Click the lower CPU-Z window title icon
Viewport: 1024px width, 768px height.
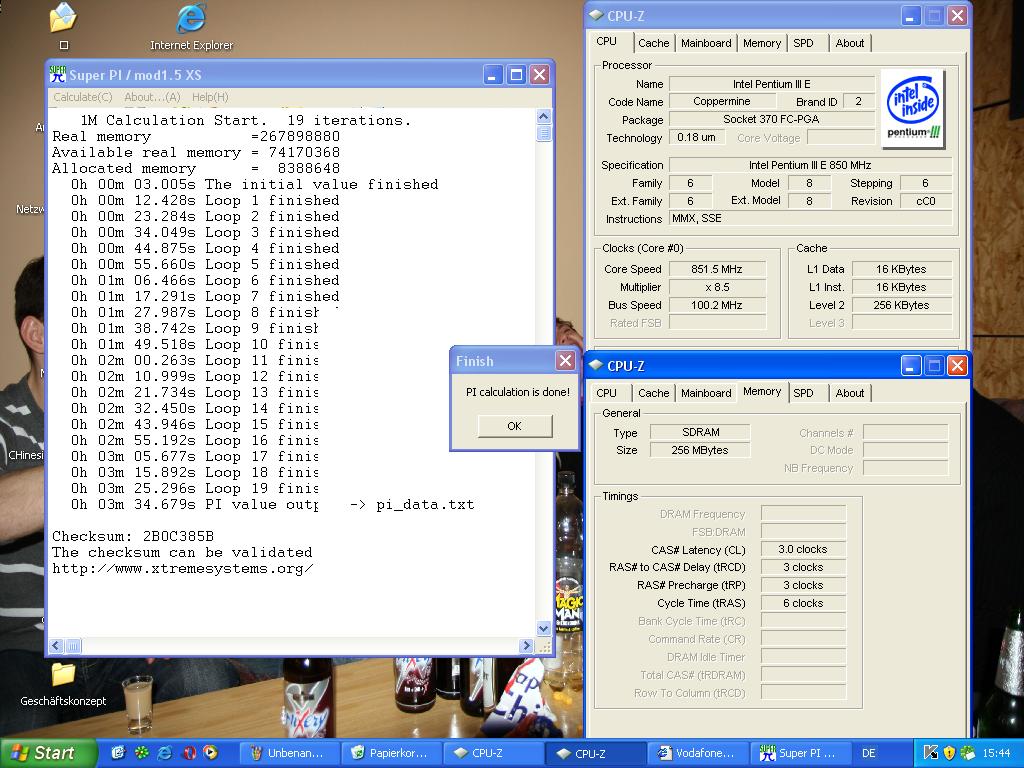(x=596, y=365)
